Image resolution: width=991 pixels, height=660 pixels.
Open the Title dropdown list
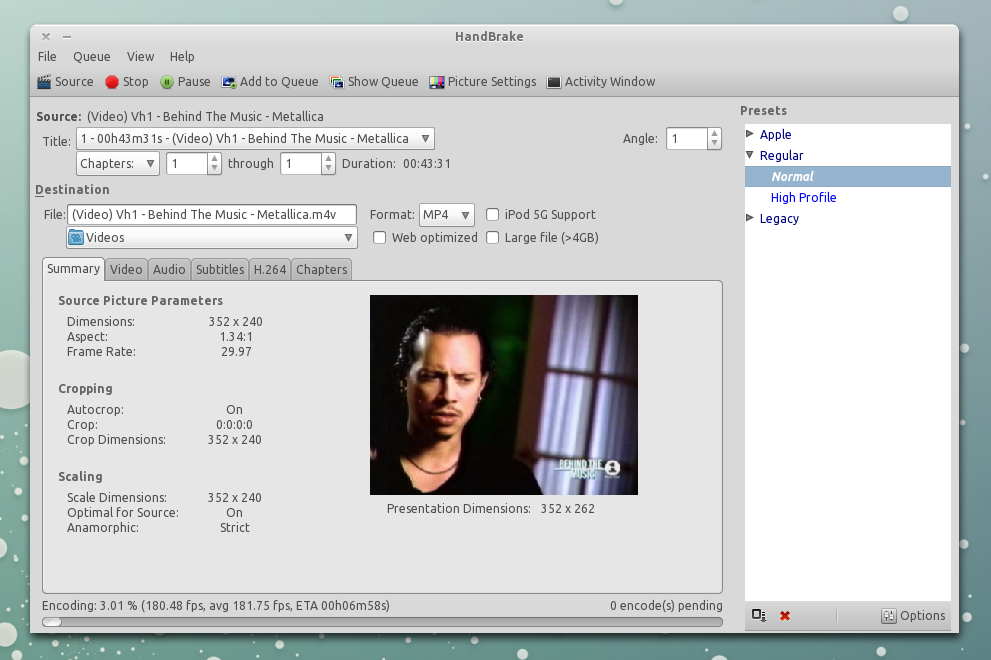point(255,139)
